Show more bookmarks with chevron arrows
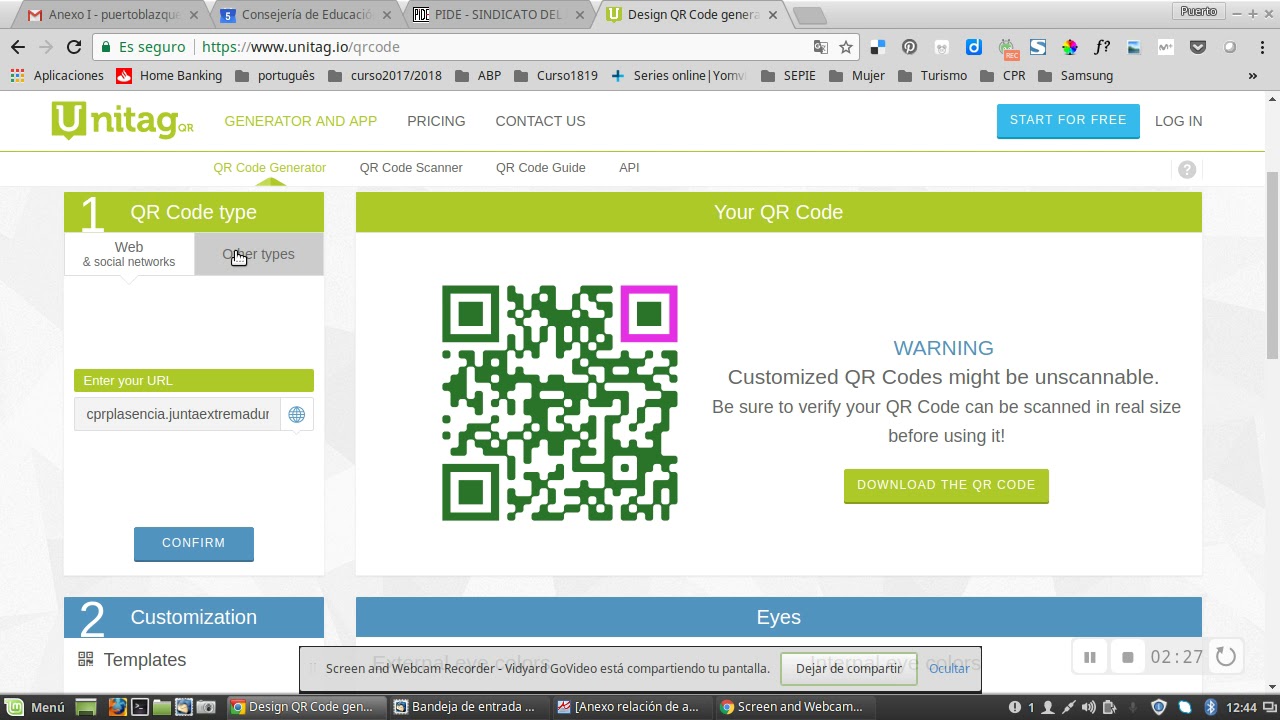1280x720 pixels. click(x=1252, y=75)
